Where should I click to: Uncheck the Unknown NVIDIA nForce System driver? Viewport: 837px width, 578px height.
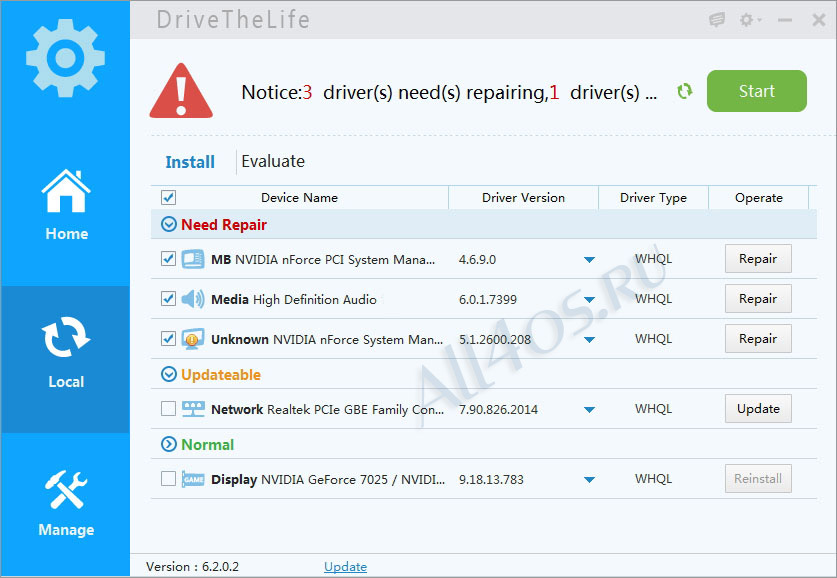pos(168,338)
